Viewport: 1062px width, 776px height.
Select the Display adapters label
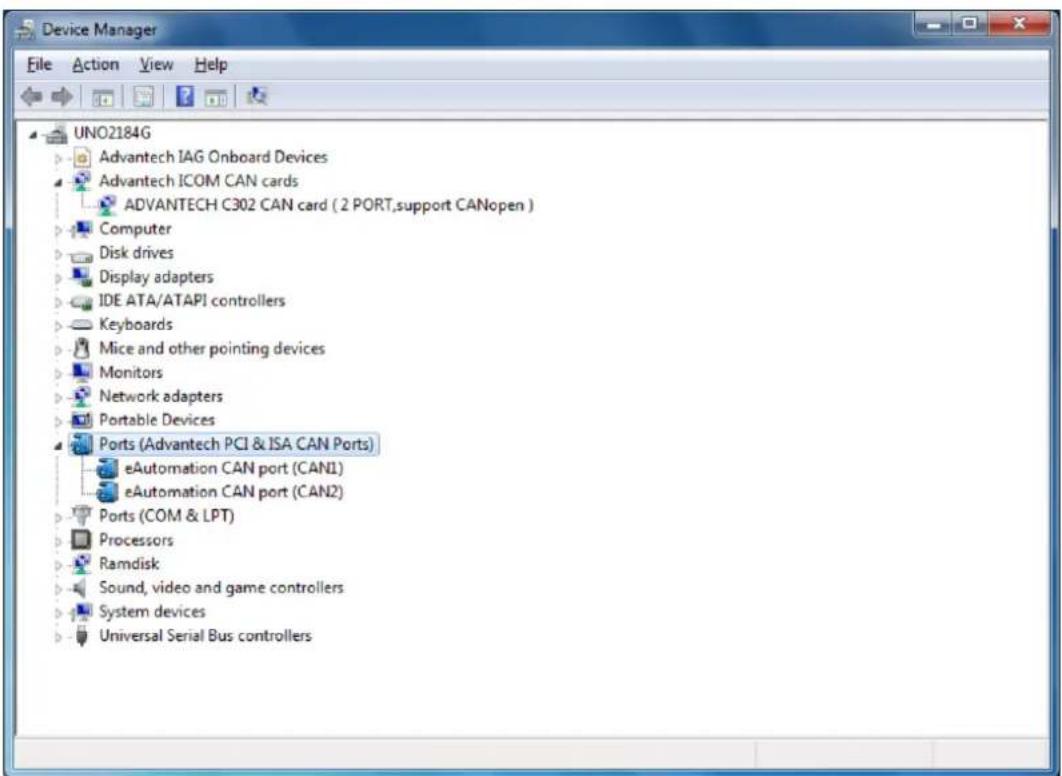tap(156, 276)
